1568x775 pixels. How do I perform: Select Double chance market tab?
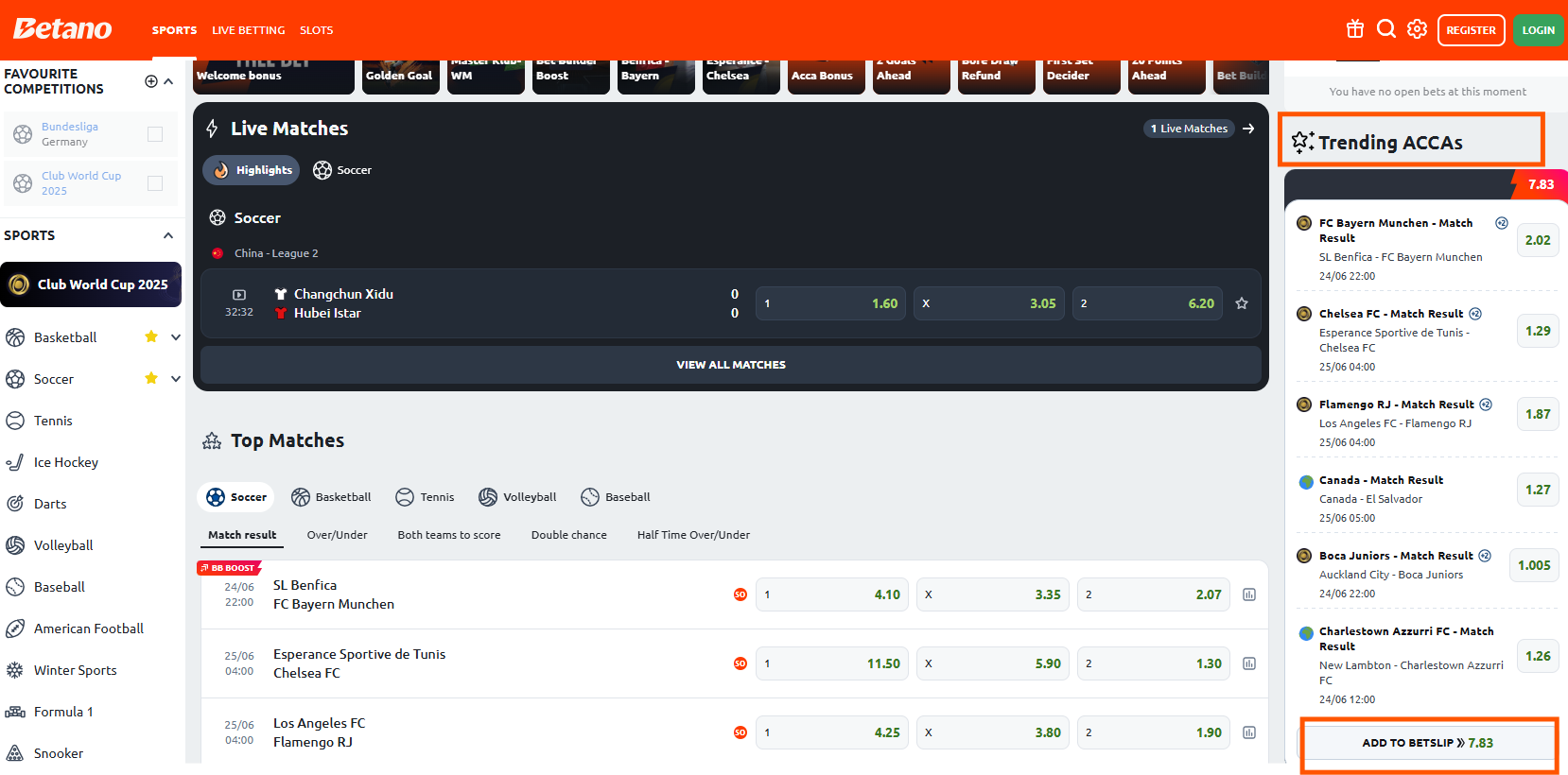(x=569, y=535)
